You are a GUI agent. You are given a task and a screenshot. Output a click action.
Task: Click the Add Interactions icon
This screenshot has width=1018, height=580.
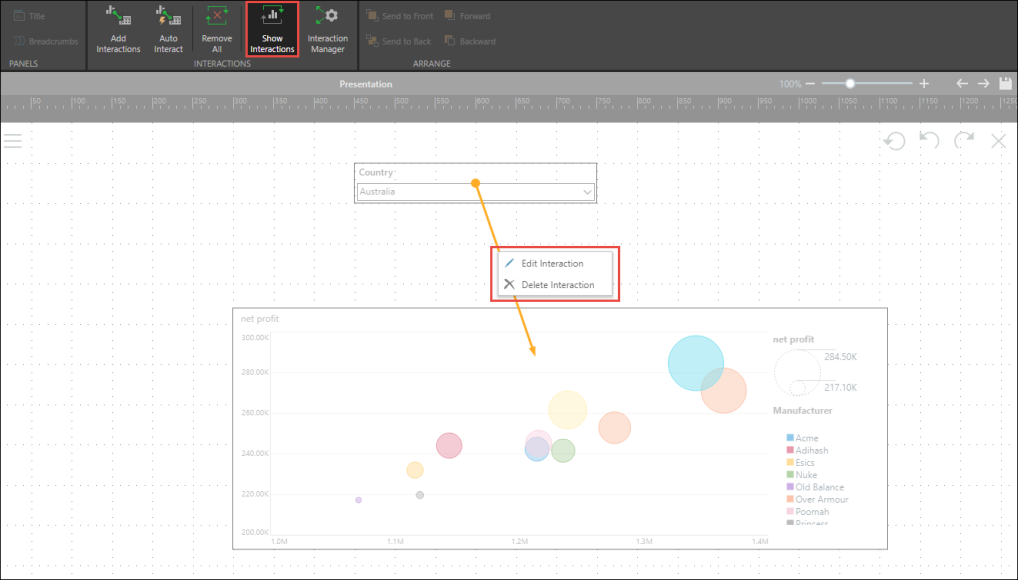pos(118,17)
